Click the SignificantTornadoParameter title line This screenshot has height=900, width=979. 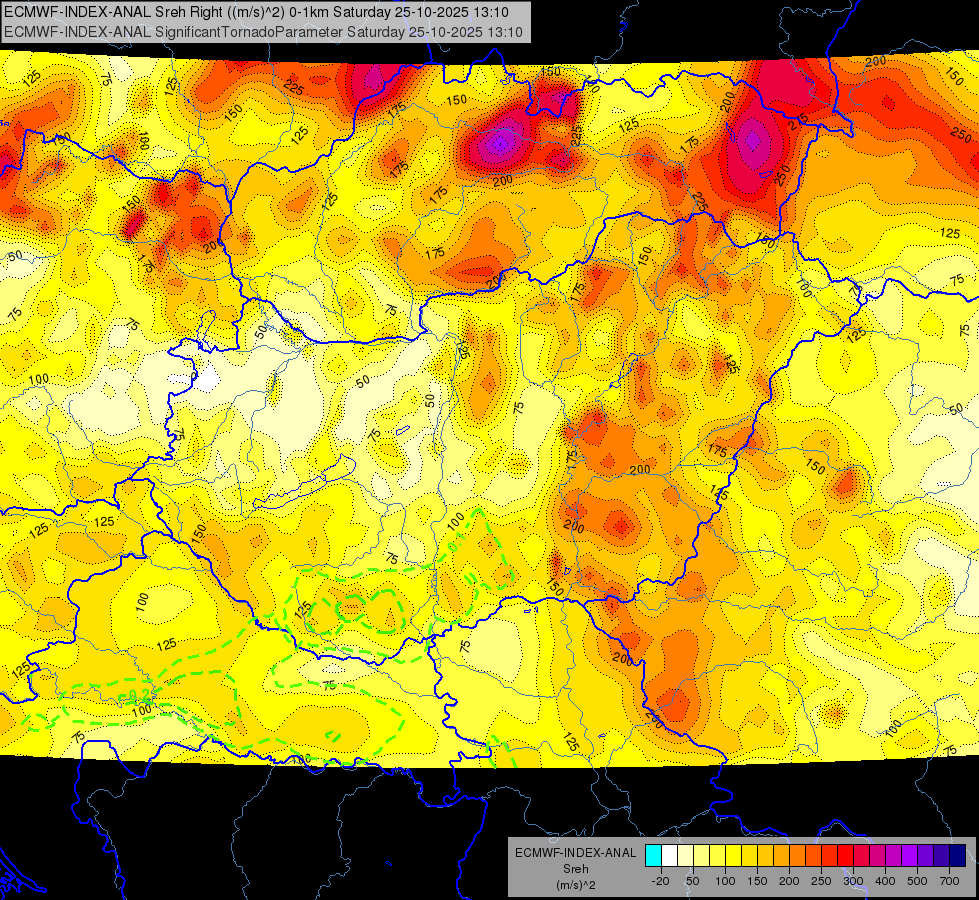point(263,32)
